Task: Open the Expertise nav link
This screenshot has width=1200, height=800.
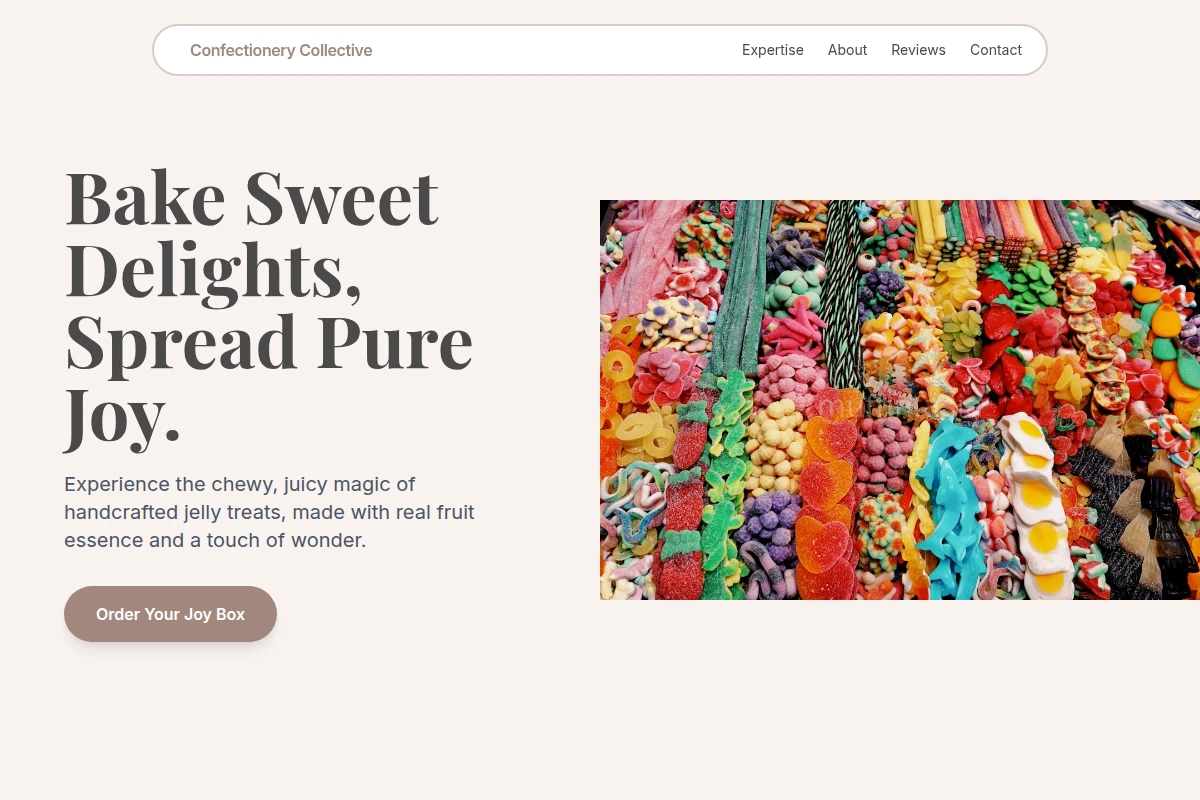Action: point(772,50)
